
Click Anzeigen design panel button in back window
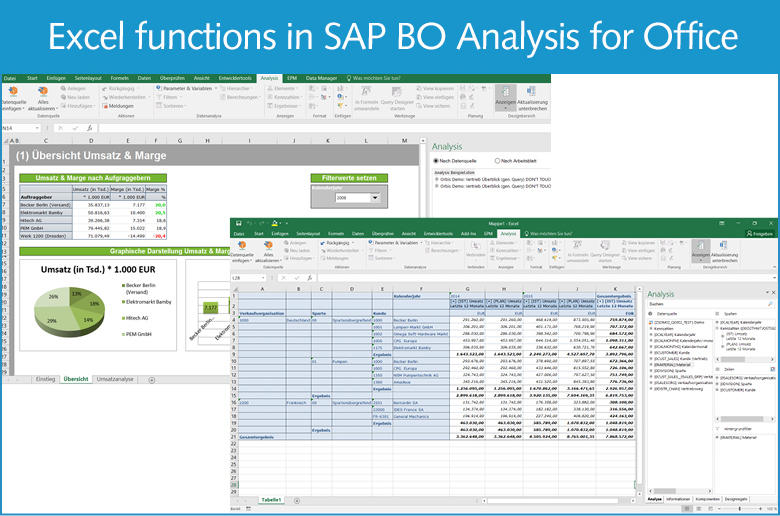click(505, 98)
